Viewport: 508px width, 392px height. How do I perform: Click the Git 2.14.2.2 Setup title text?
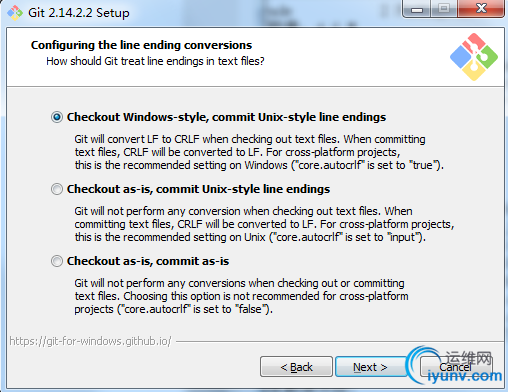click(79, 13)
